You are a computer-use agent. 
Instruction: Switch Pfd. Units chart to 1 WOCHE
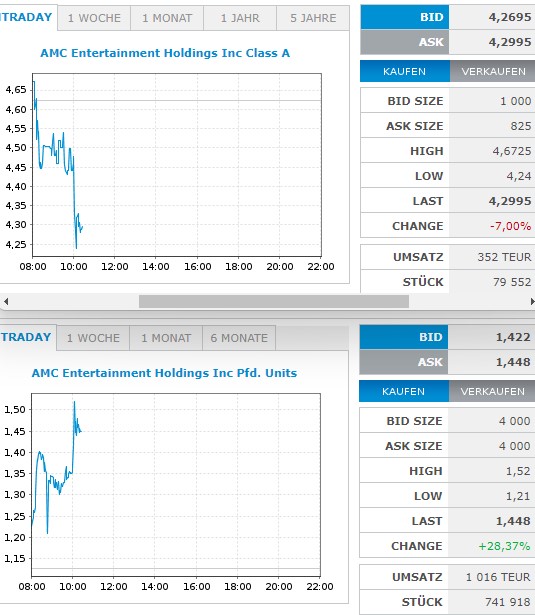click(x=93, y=338)
